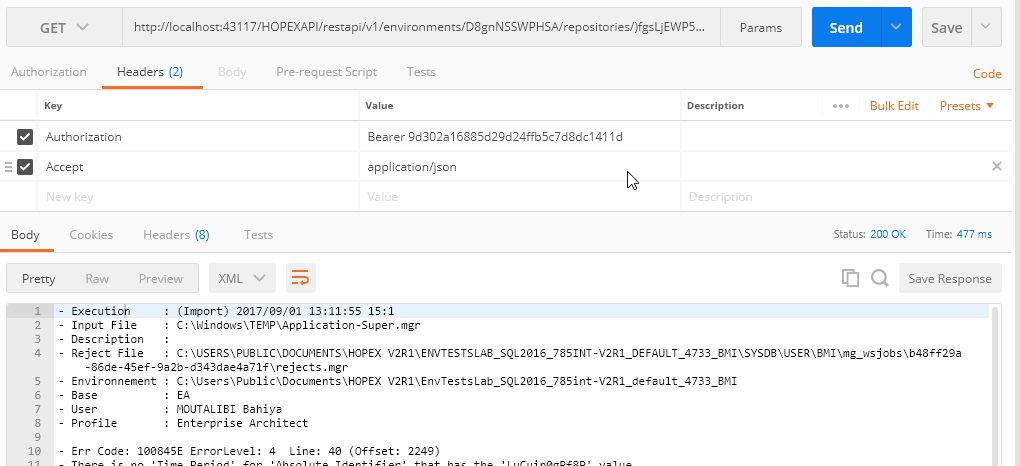Open the Presets dropdown
Viewport: 1020px width, 466px height.
967,106
